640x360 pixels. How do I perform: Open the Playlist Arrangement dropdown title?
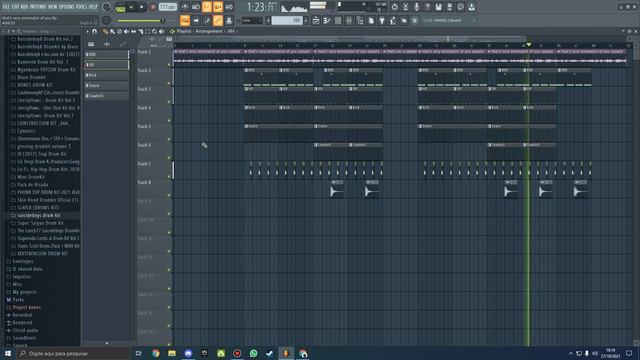point(206,31)
